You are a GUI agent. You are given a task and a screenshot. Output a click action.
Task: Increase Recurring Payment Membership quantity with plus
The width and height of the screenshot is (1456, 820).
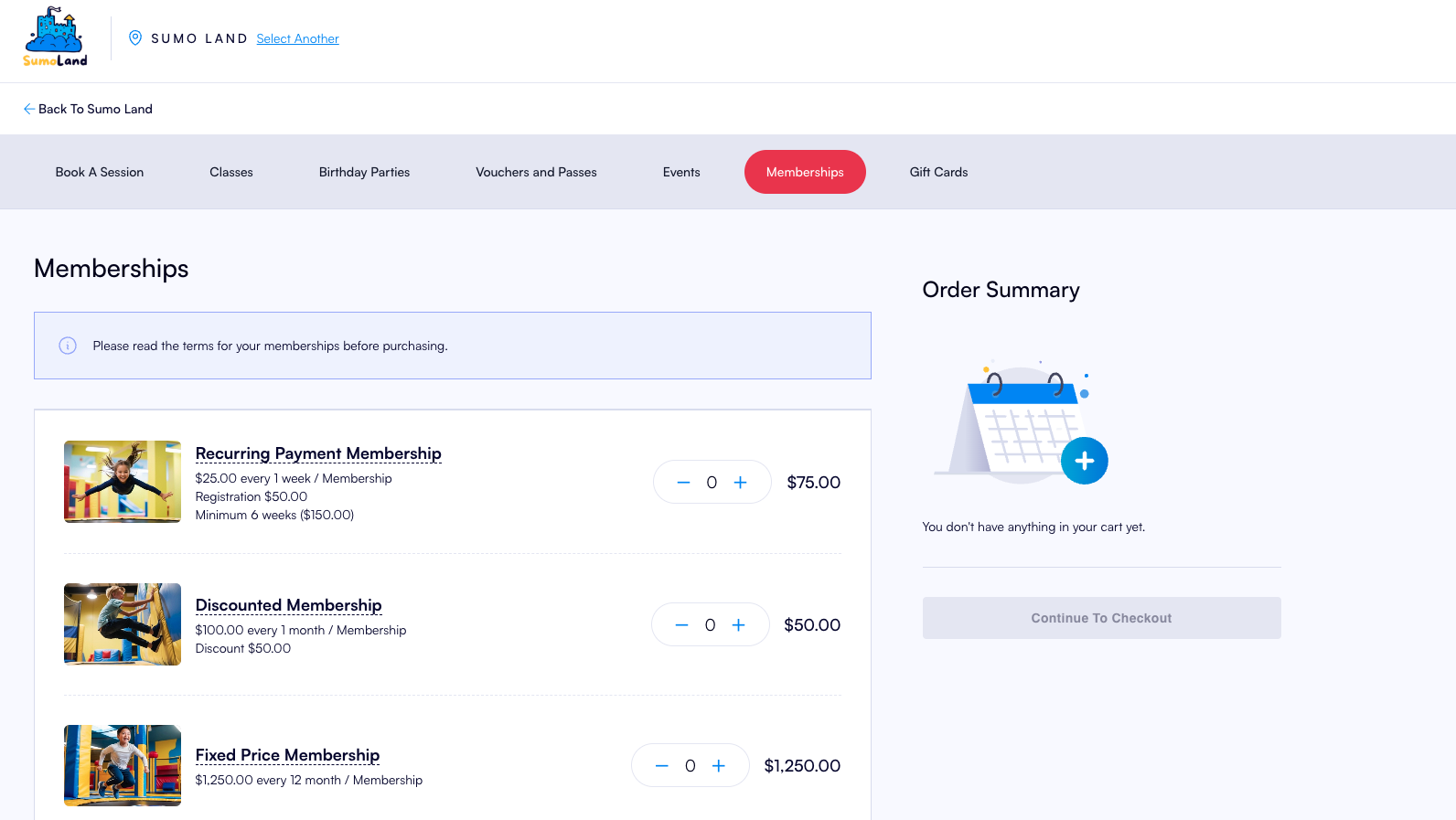[x=740, y=482]
